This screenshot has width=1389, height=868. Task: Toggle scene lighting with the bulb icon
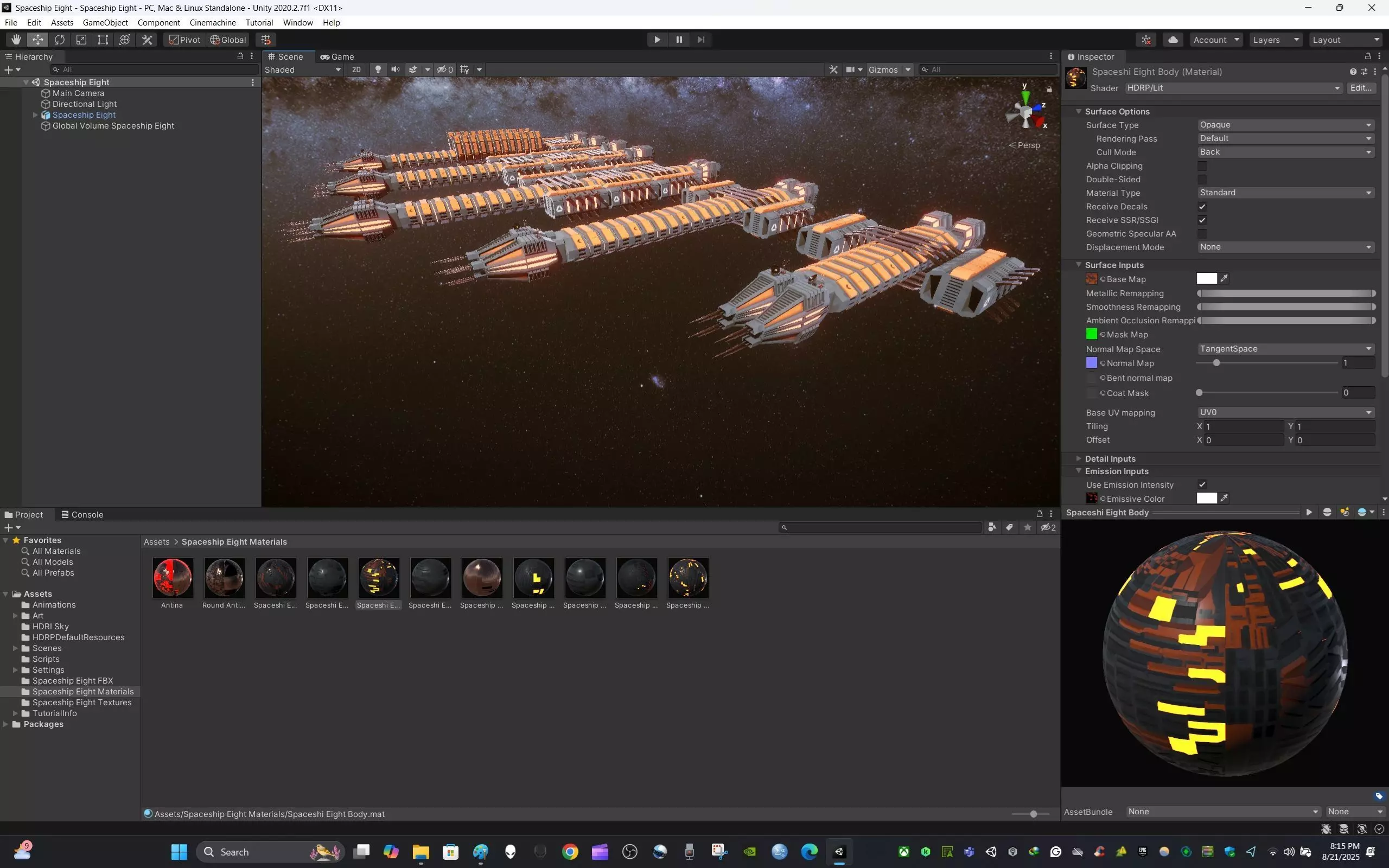pos(378,69)
